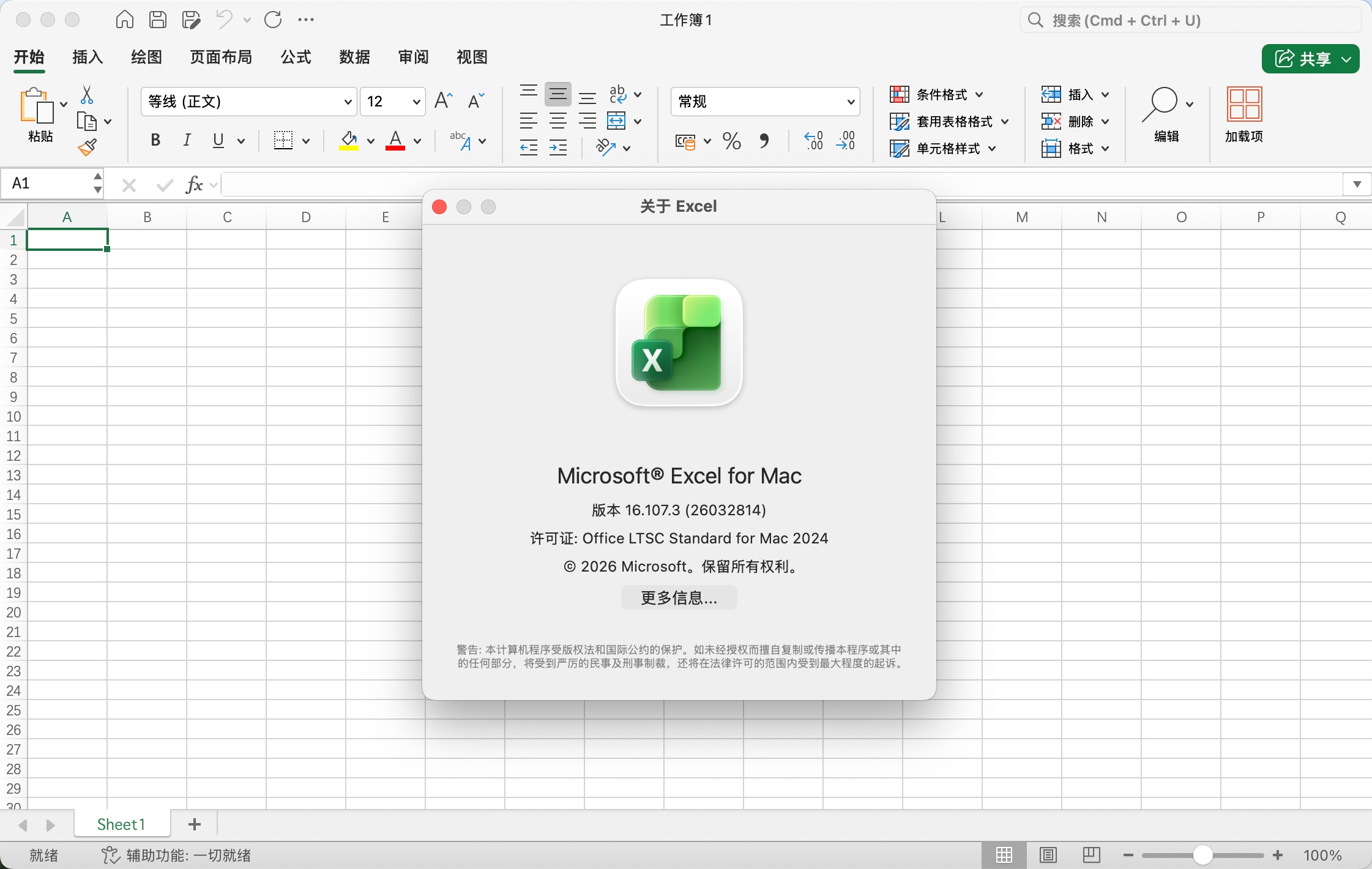The image size is (1372, 869).
Task: Click the insert function fx icon
Action: pyautogui.click(x=194, y=184)
